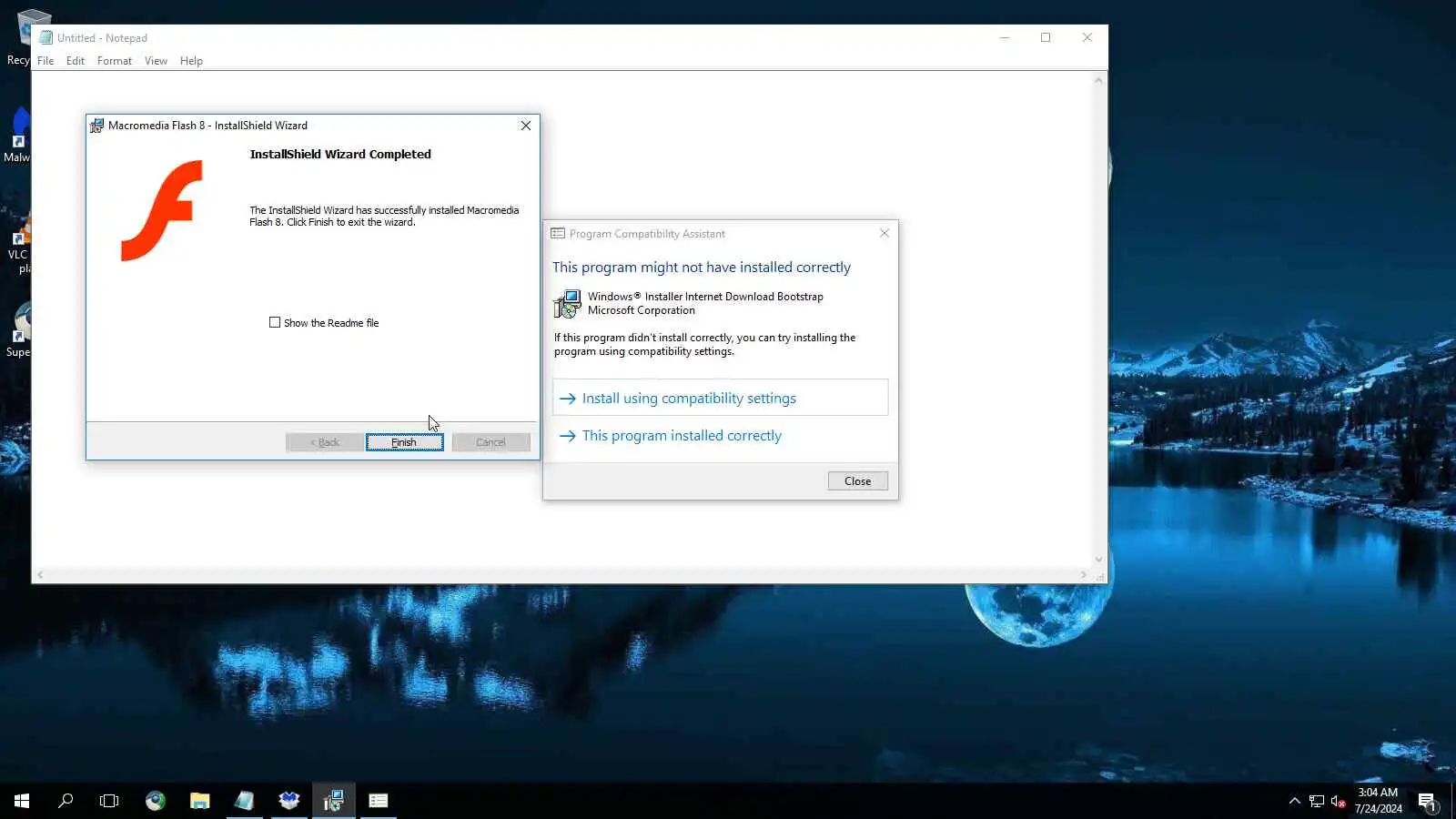Click the Microsoft Corporation publisher text
Screen dimensions: 1456x819
tap(642, 310)
